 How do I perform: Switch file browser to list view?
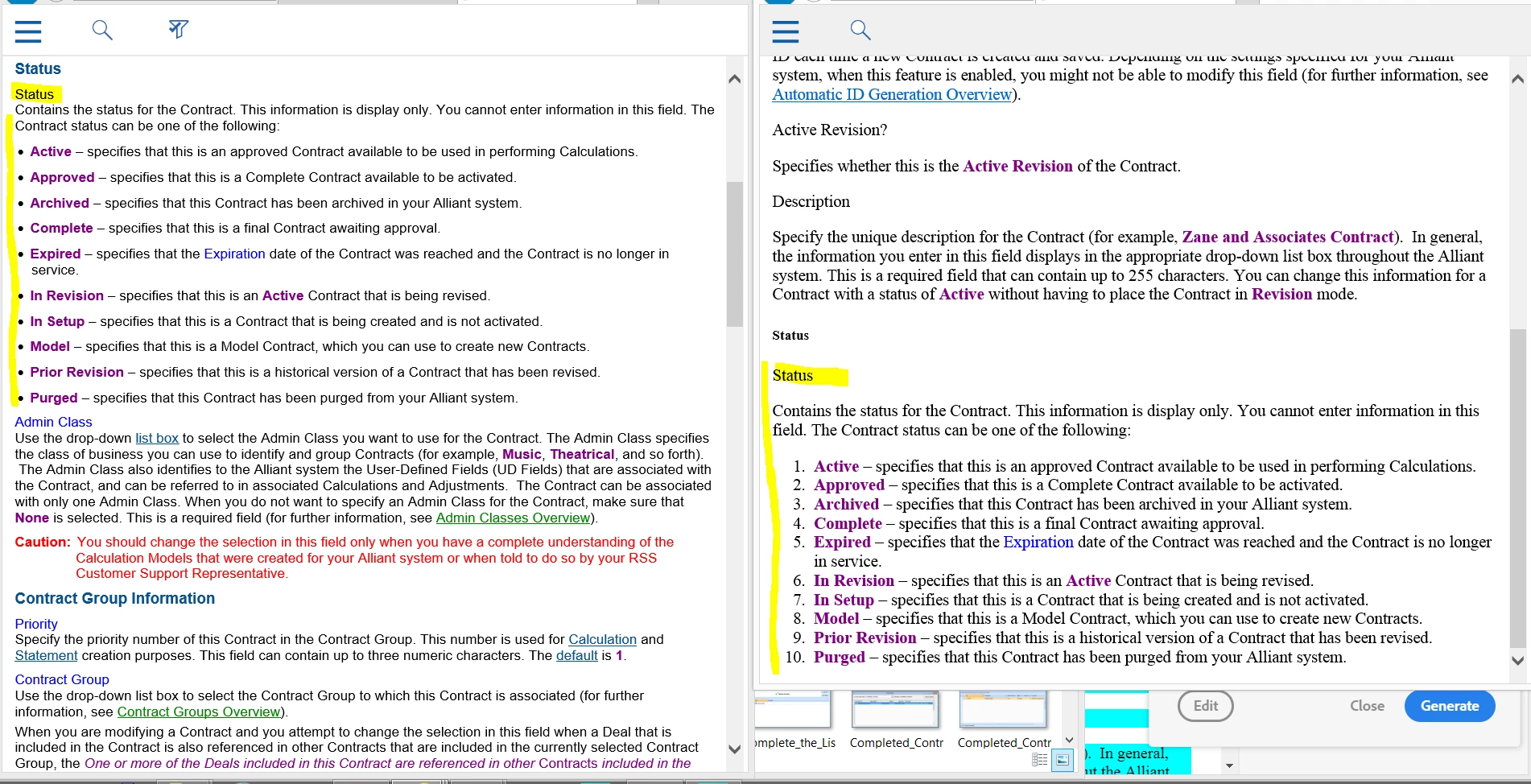click(x=1040, y=759)
